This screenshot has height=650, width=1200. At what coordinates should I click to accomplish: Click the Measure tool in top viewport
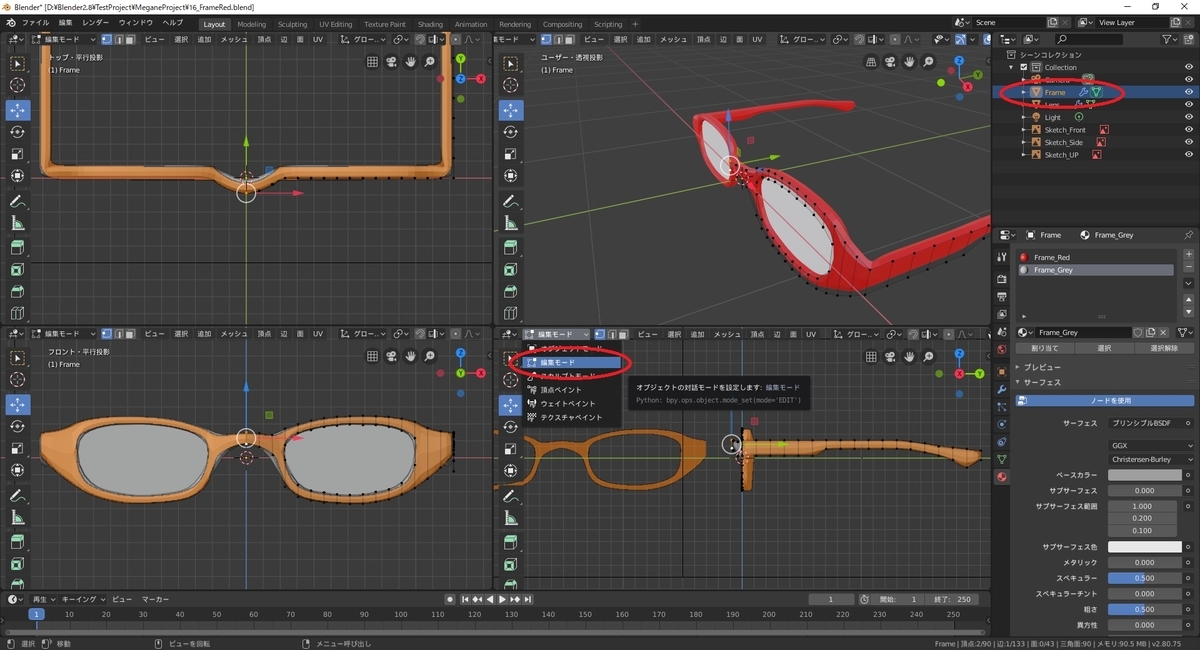coord(17,223)
